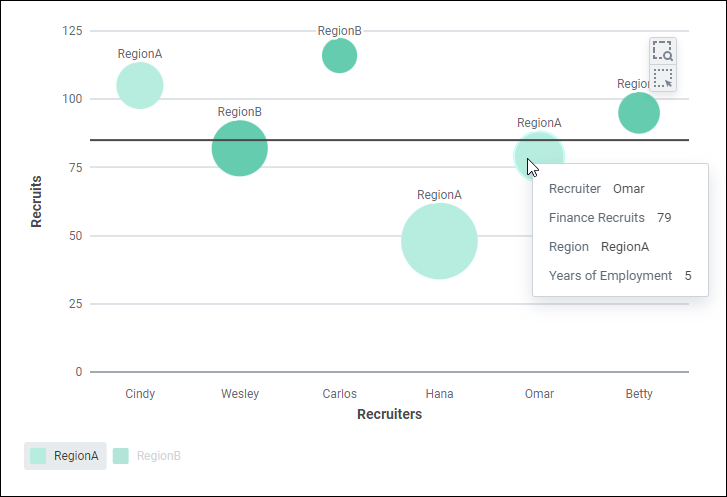Click the Wesley x-axis label
The width and height of the screenshot is (727, 497).
[240, 394]
